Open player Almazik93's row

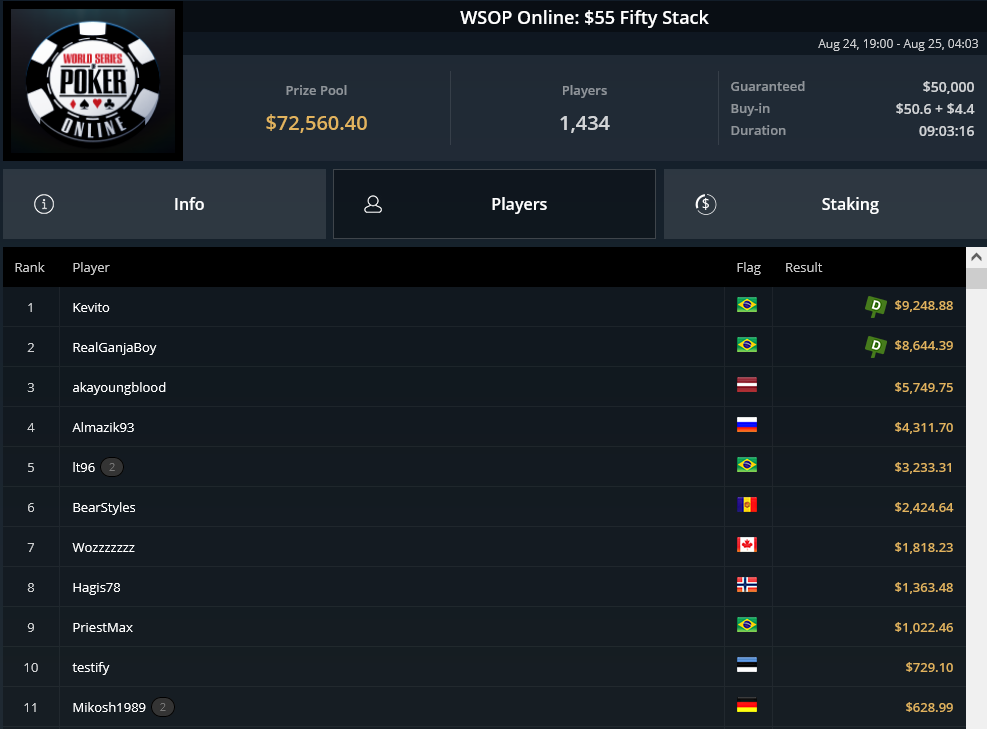tap(484, 427)
